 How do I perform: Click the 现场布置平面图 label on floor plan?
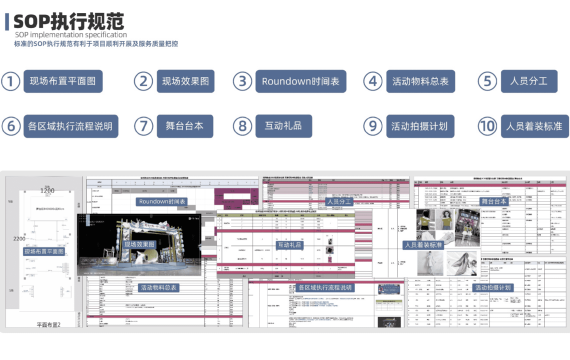click(x=44, y=251)
